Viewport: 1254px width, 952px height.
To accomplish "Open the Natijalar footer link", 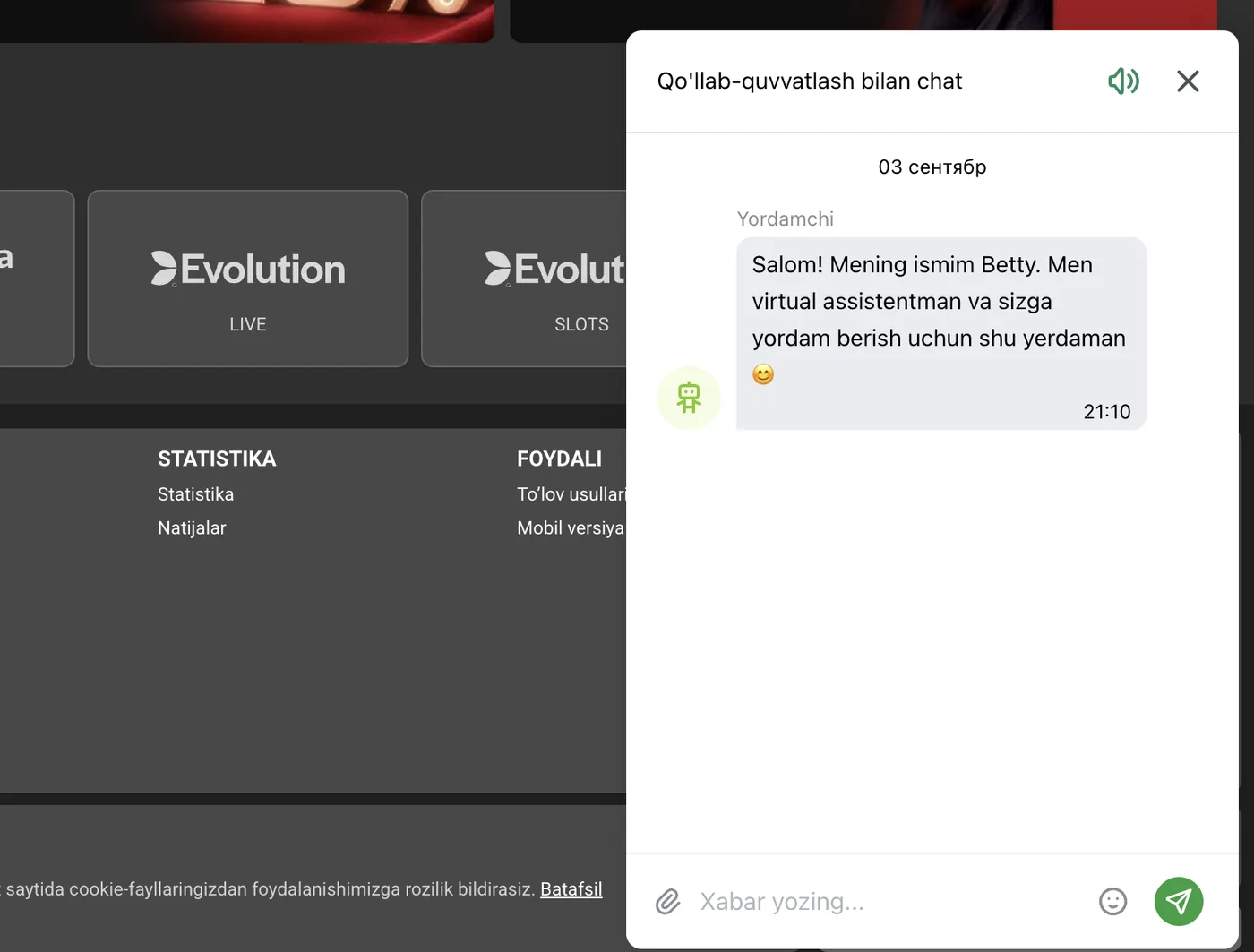I will 192,528.
